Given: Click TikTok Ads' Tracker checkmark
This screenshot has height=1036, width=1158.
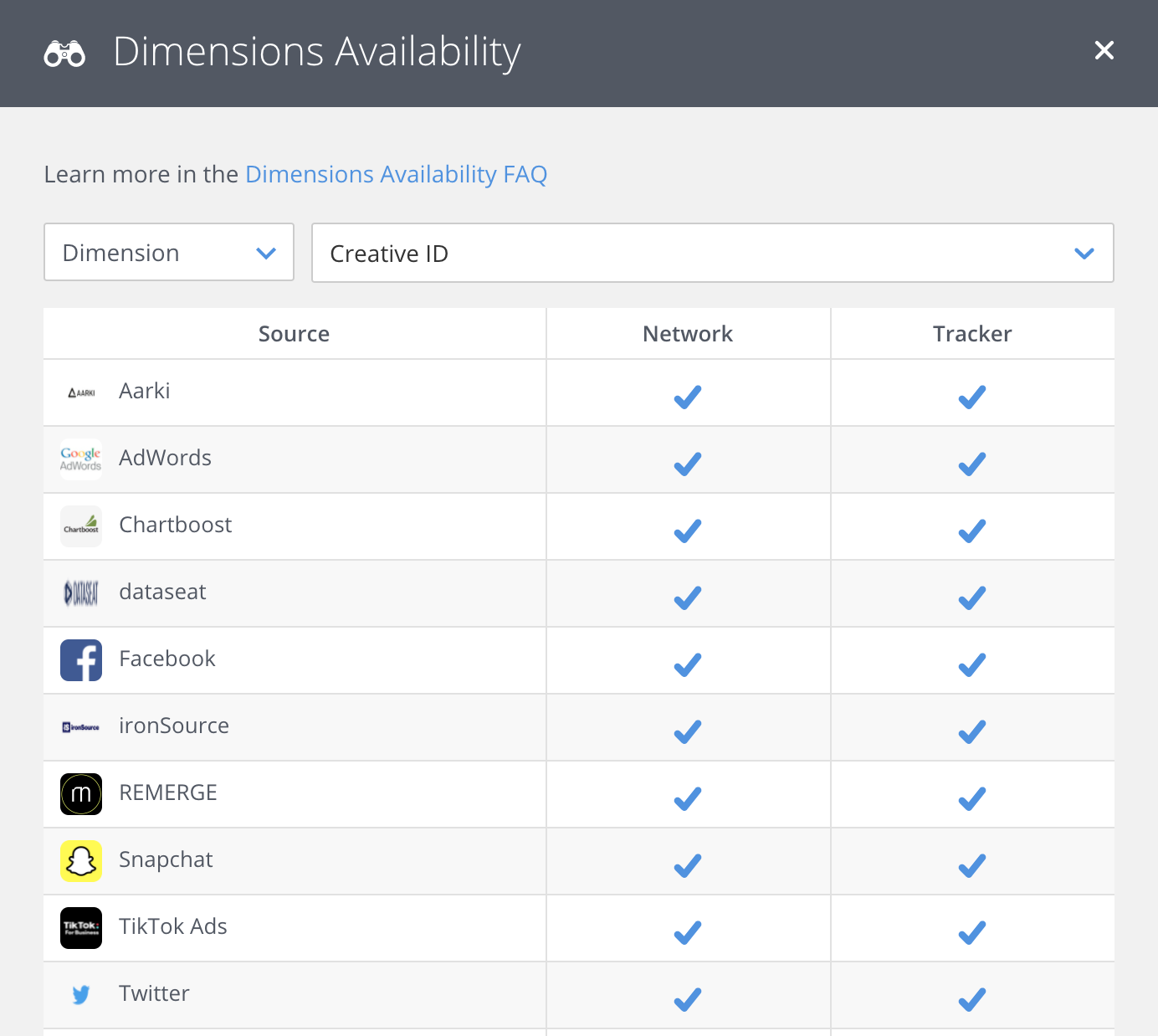Looking at the screenshot, I should point(972,932).
